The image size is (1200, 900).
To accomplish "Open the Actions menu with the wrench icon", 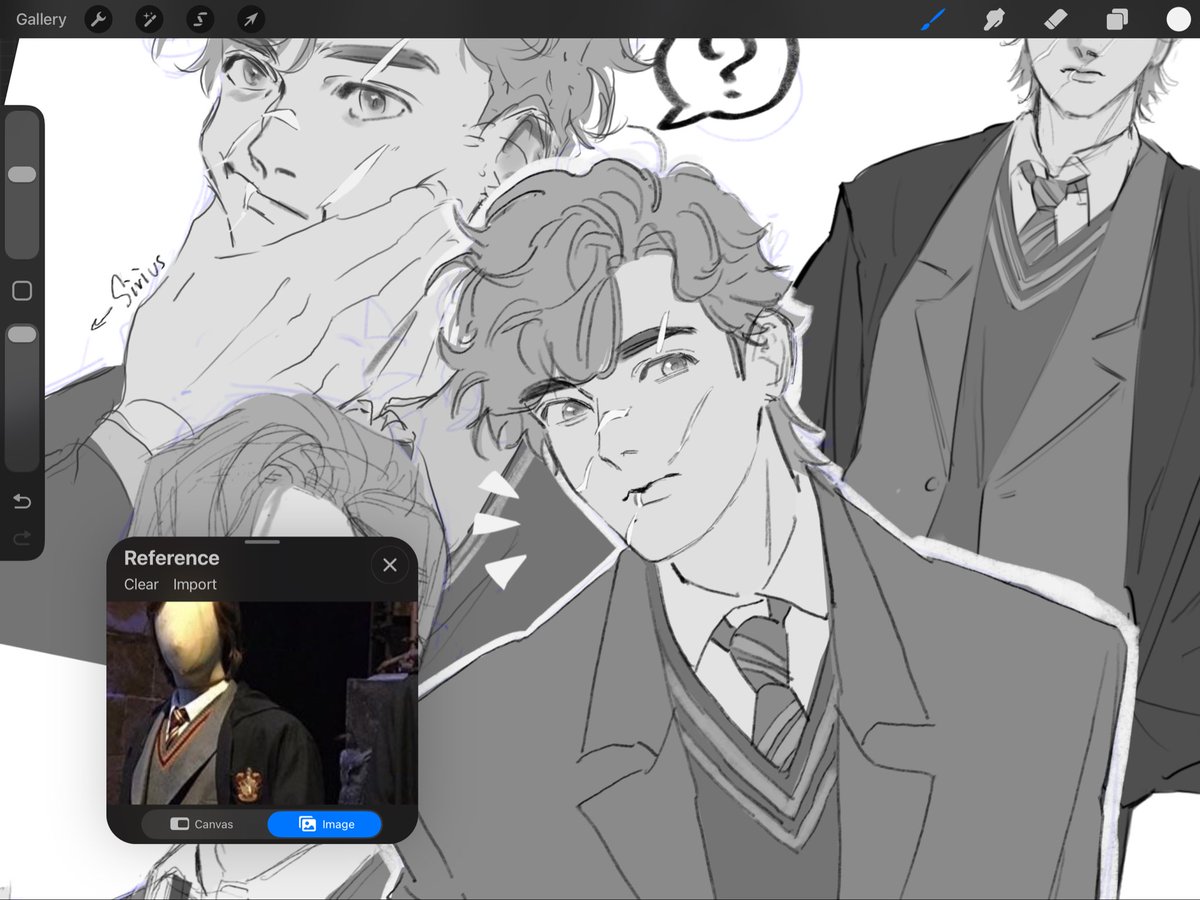I will click(98, 19).
